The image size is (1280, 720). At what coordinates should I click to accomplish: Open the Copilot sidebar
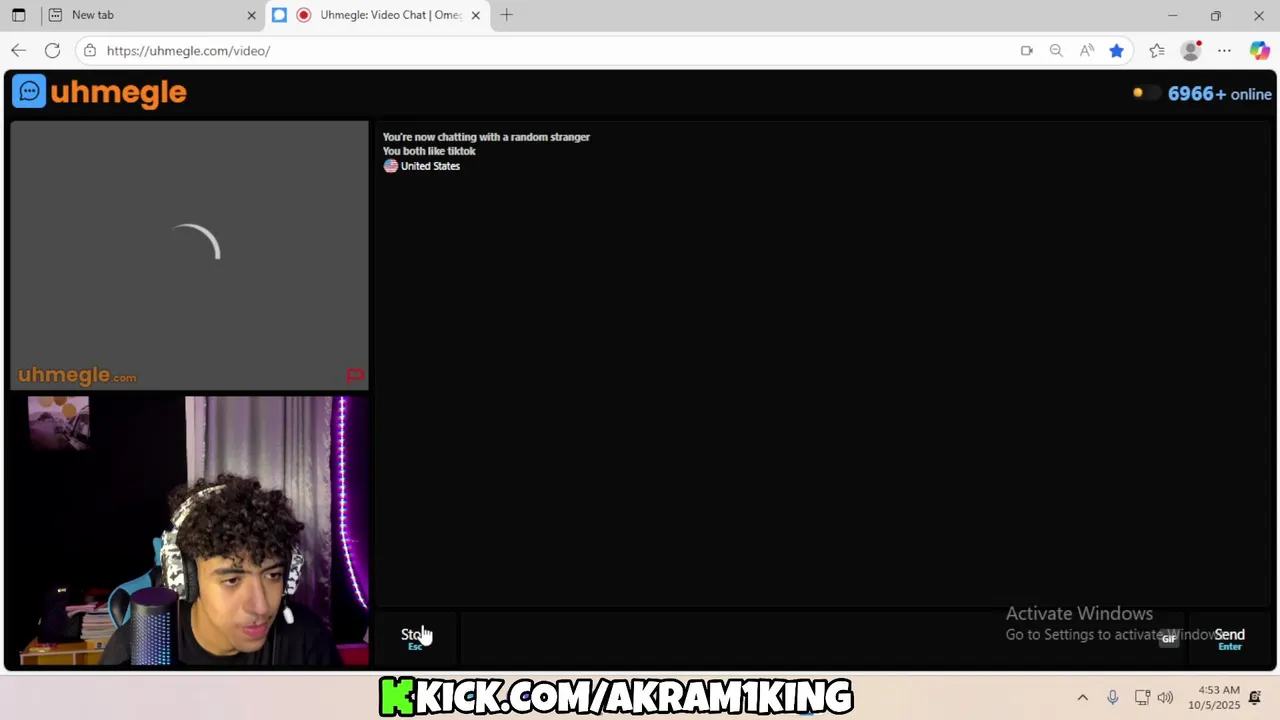[x=1259, y=50]
